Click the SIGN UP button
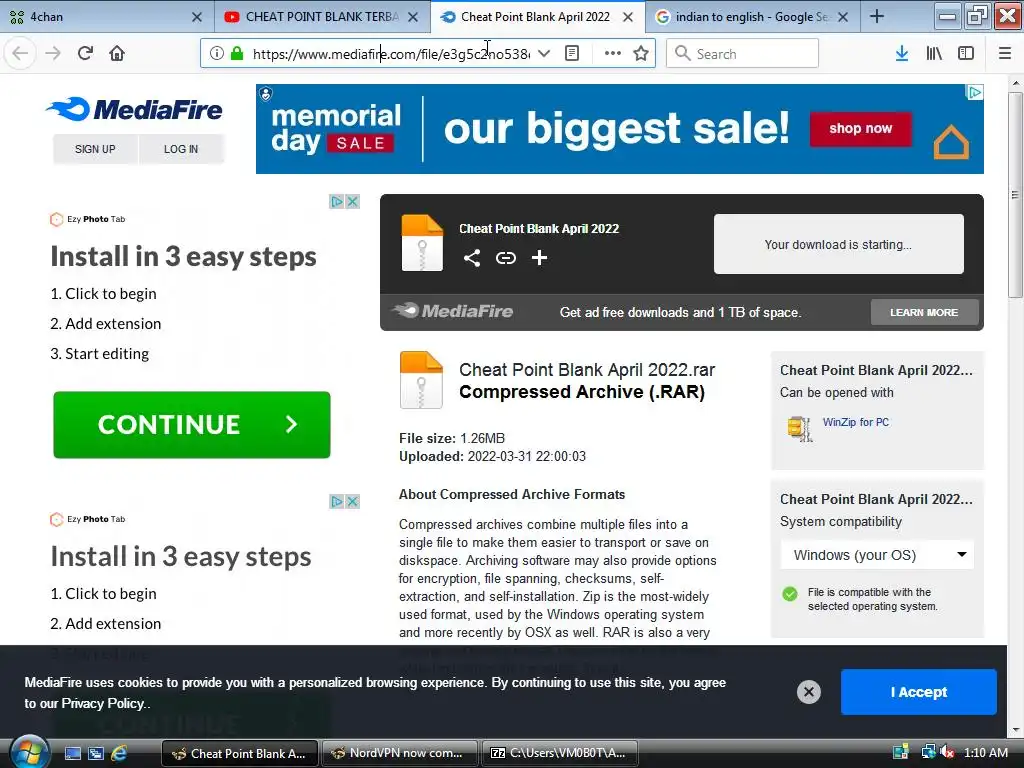Viewport: 1024px width, 768px height. (x=95, y=149)
